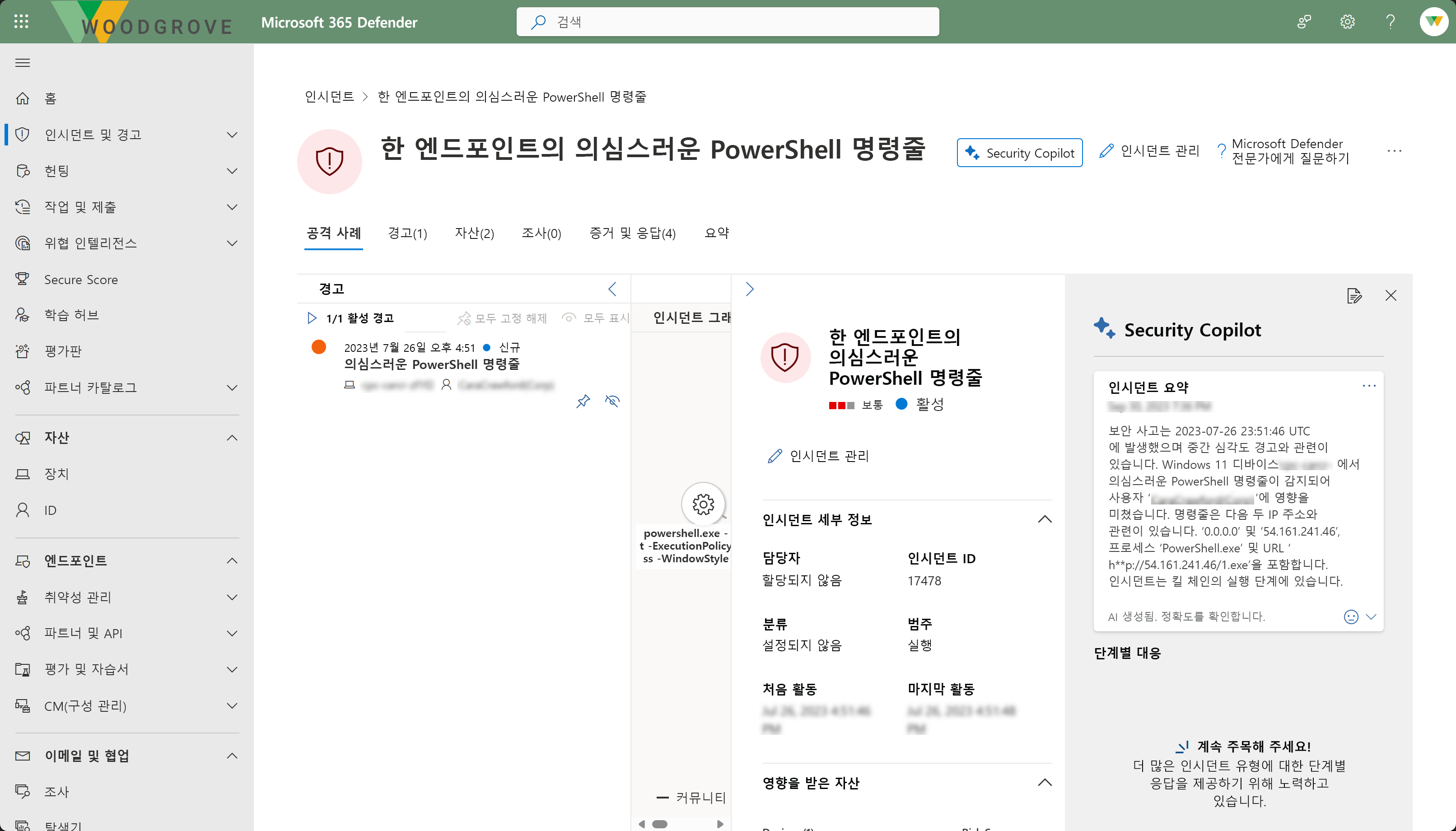
Task: Click the graph horizontal scrollbar thumb
Action: 659,824
